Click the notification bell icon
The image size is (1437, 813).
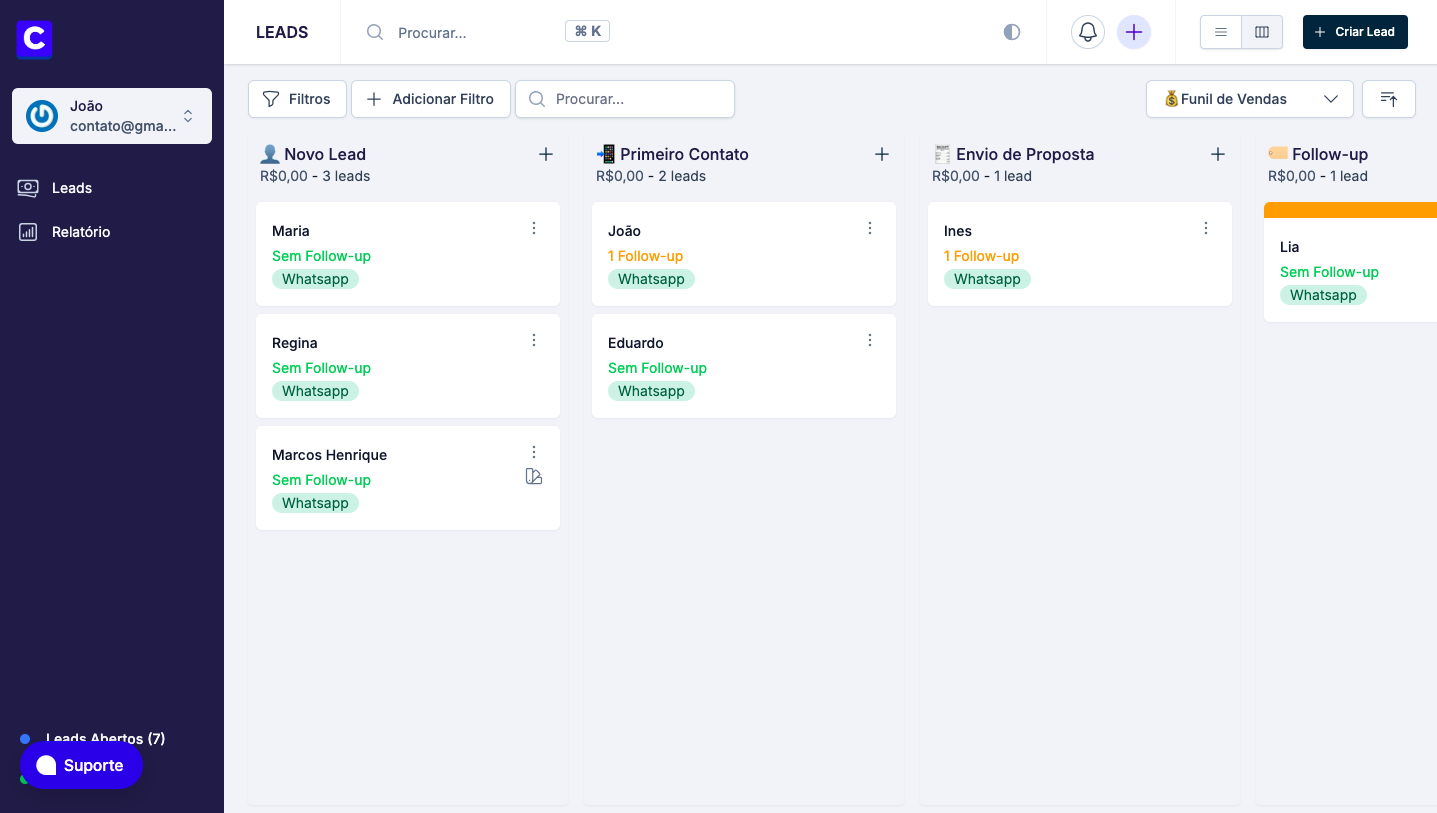[x=1088, y=32]
